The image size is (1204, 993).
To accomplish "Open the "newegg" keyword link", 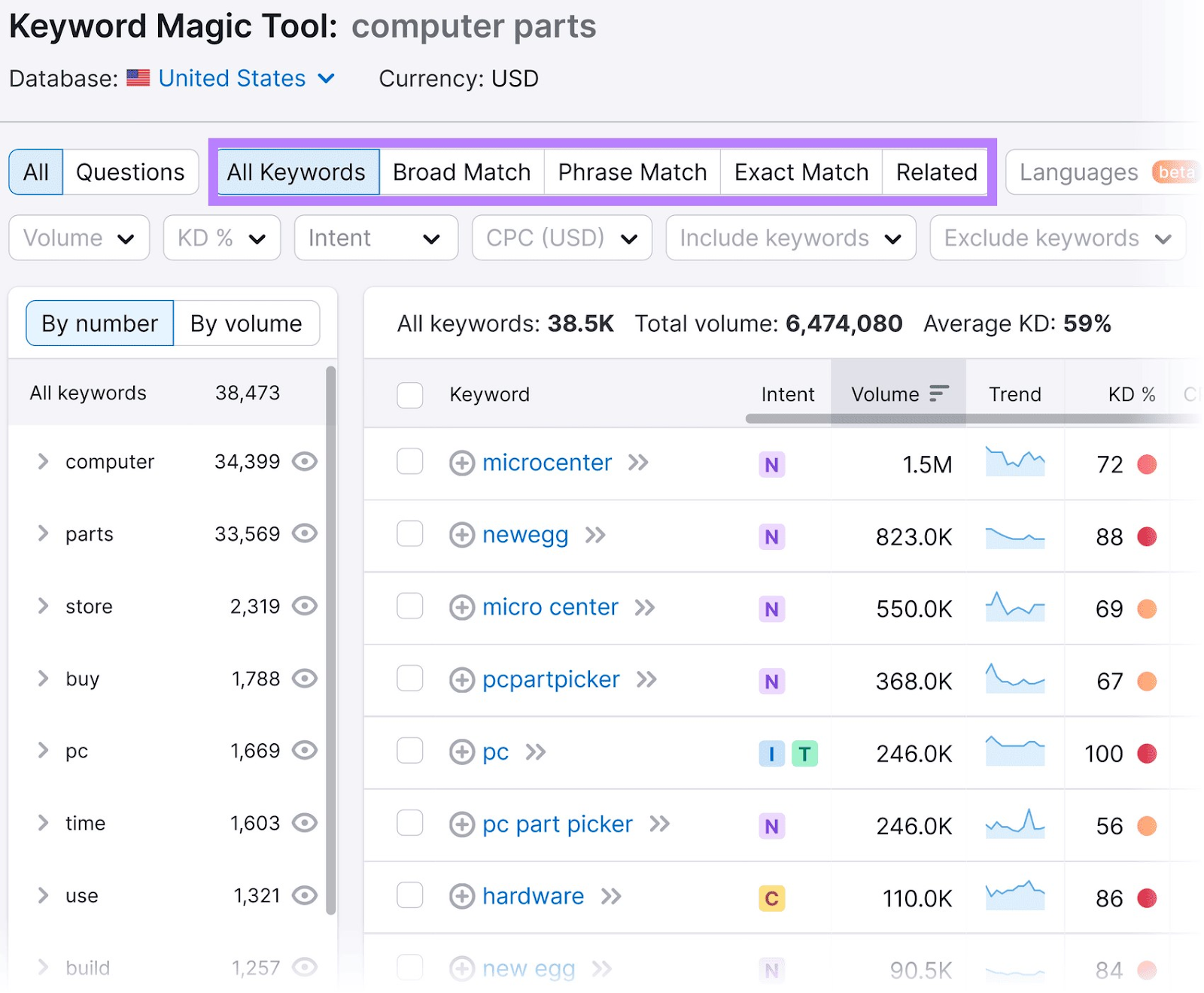I will click(524, 536).
